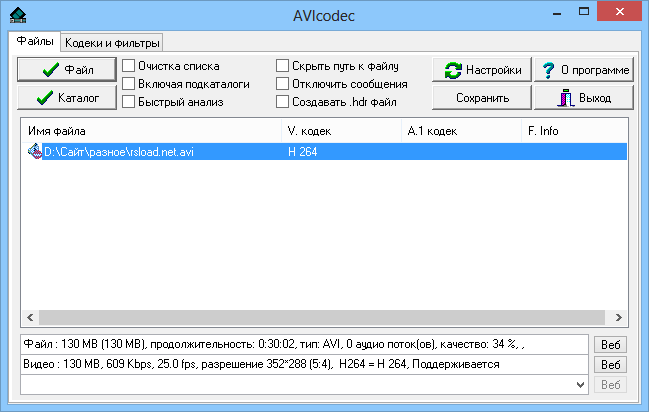
Task: Minimize the AVIcodec window
Action: point(557,12)
